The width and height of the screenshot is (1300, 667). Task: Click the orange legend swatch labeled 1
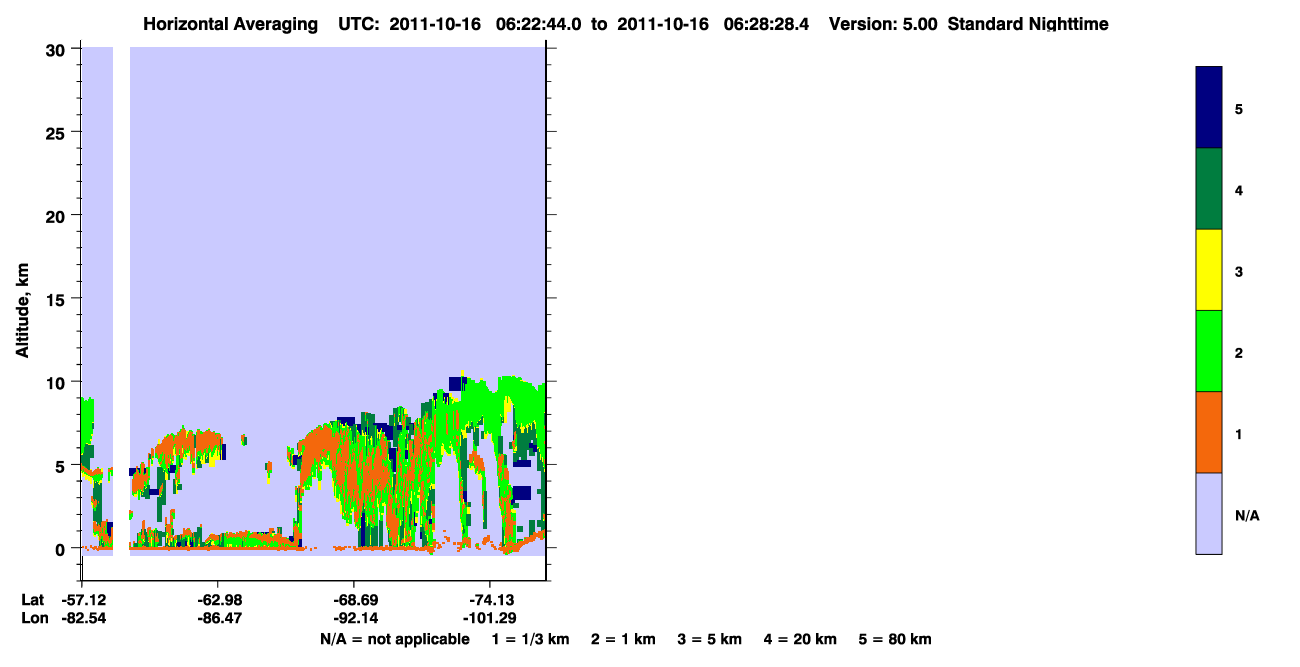(1209, 432)
